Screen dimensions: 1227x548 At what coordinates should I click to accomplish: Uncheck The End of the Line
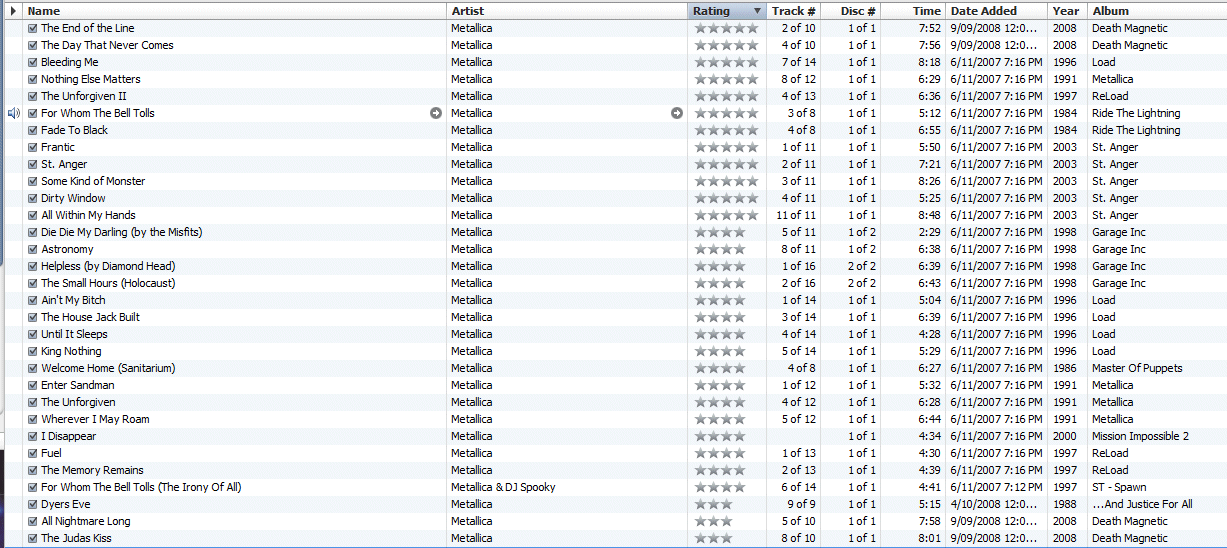coord(33,28)
